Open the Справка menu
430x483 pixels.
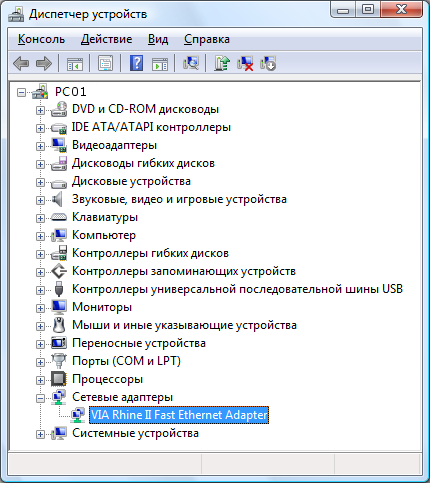click(x=207, y=39)
